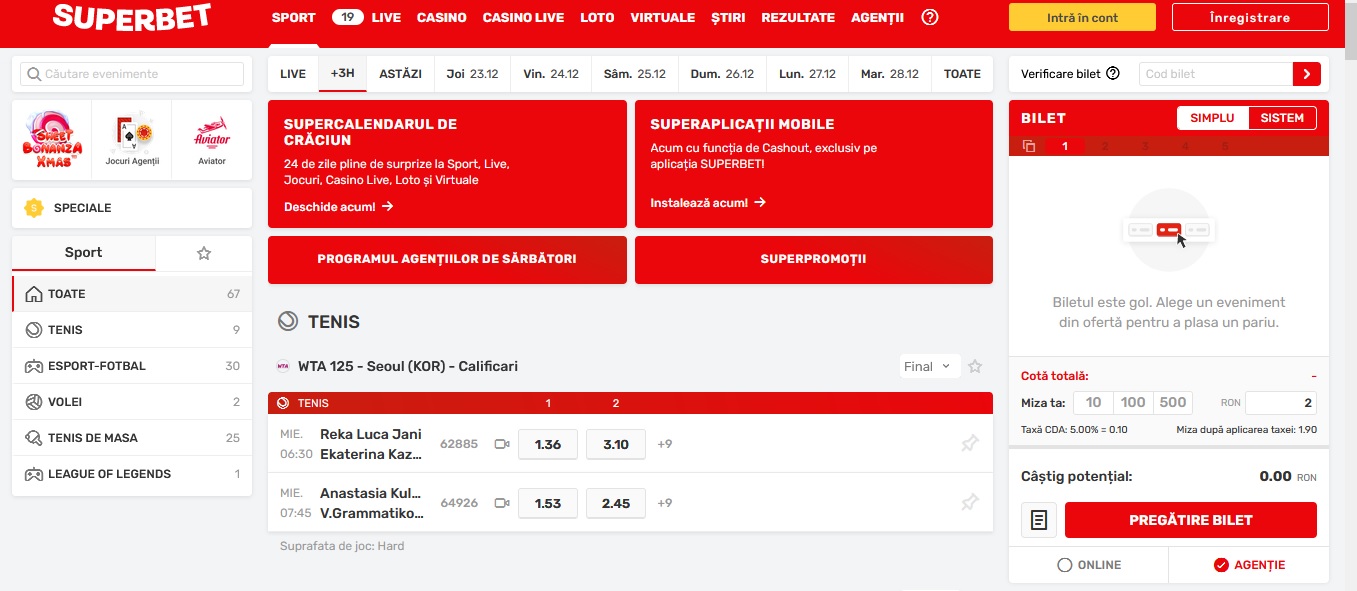This screenshot has height=591, width=1357.
Task: Open the help question mark in the top navigation
Action: click(x=930, y=17)
